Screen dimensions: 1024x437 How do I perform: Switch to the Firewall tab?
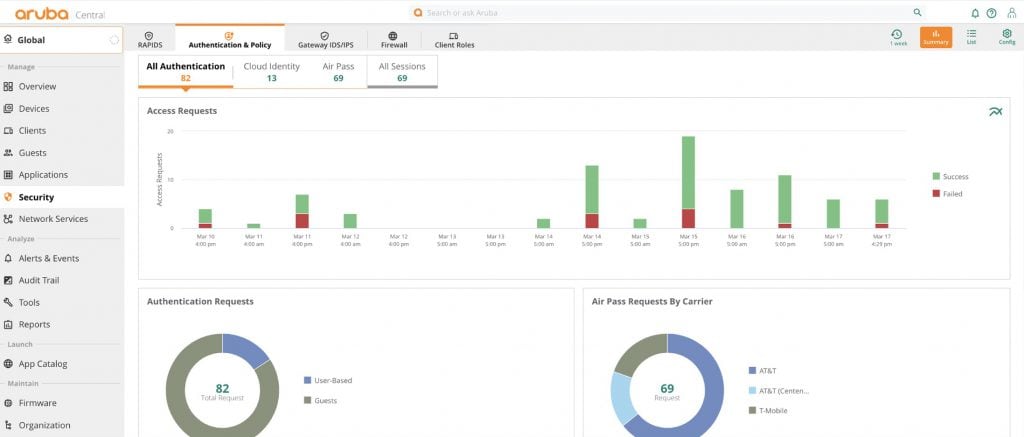tap(393, 39)
